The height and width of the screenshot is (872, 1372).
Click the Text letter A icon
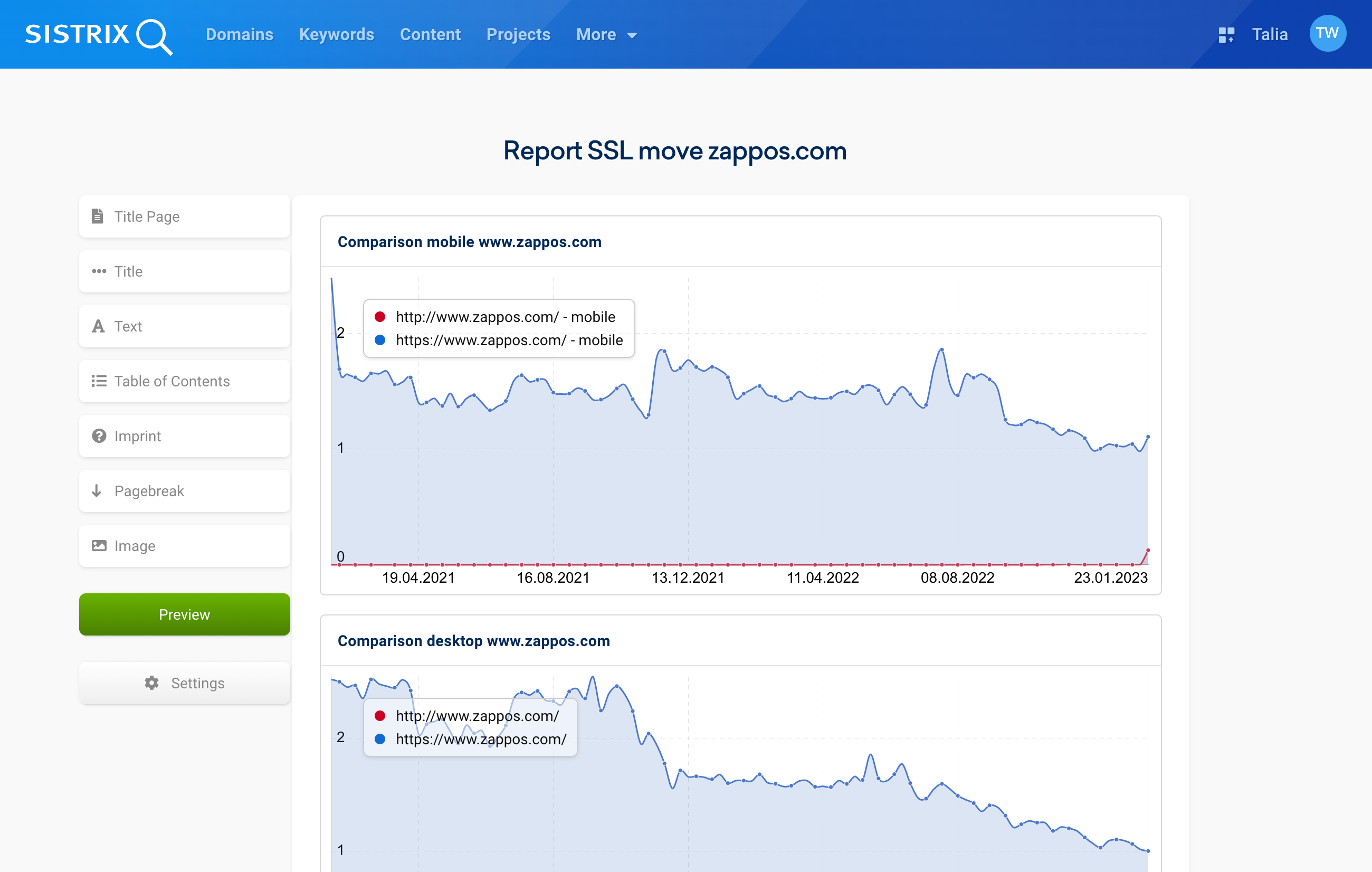click(x=99, y=326)
